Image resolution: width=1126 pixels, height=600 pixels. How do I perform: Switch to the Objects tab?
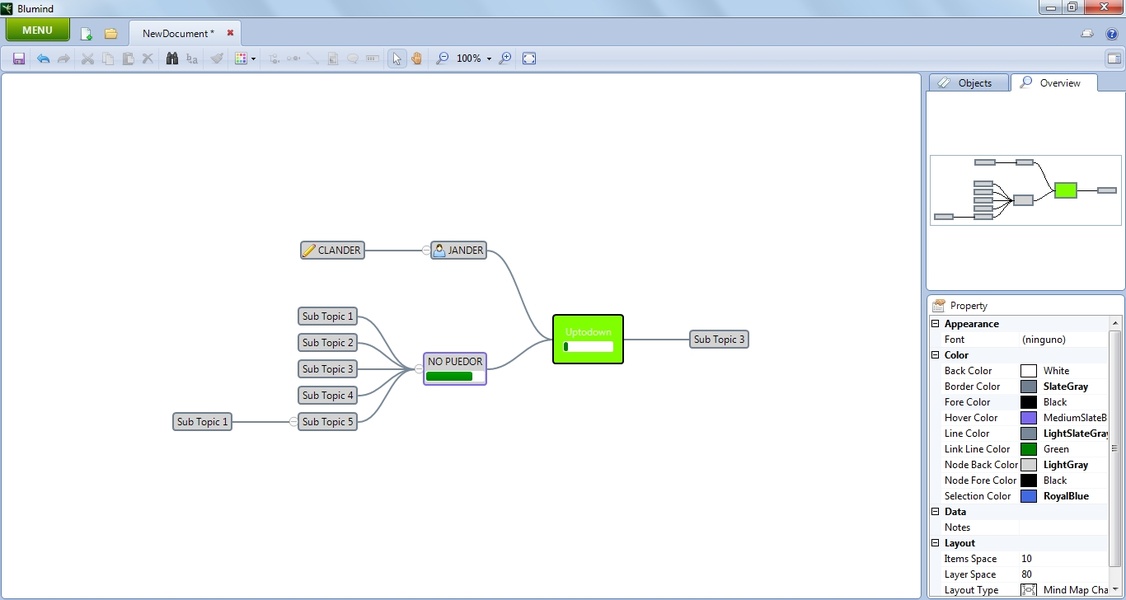coord(966,83)
